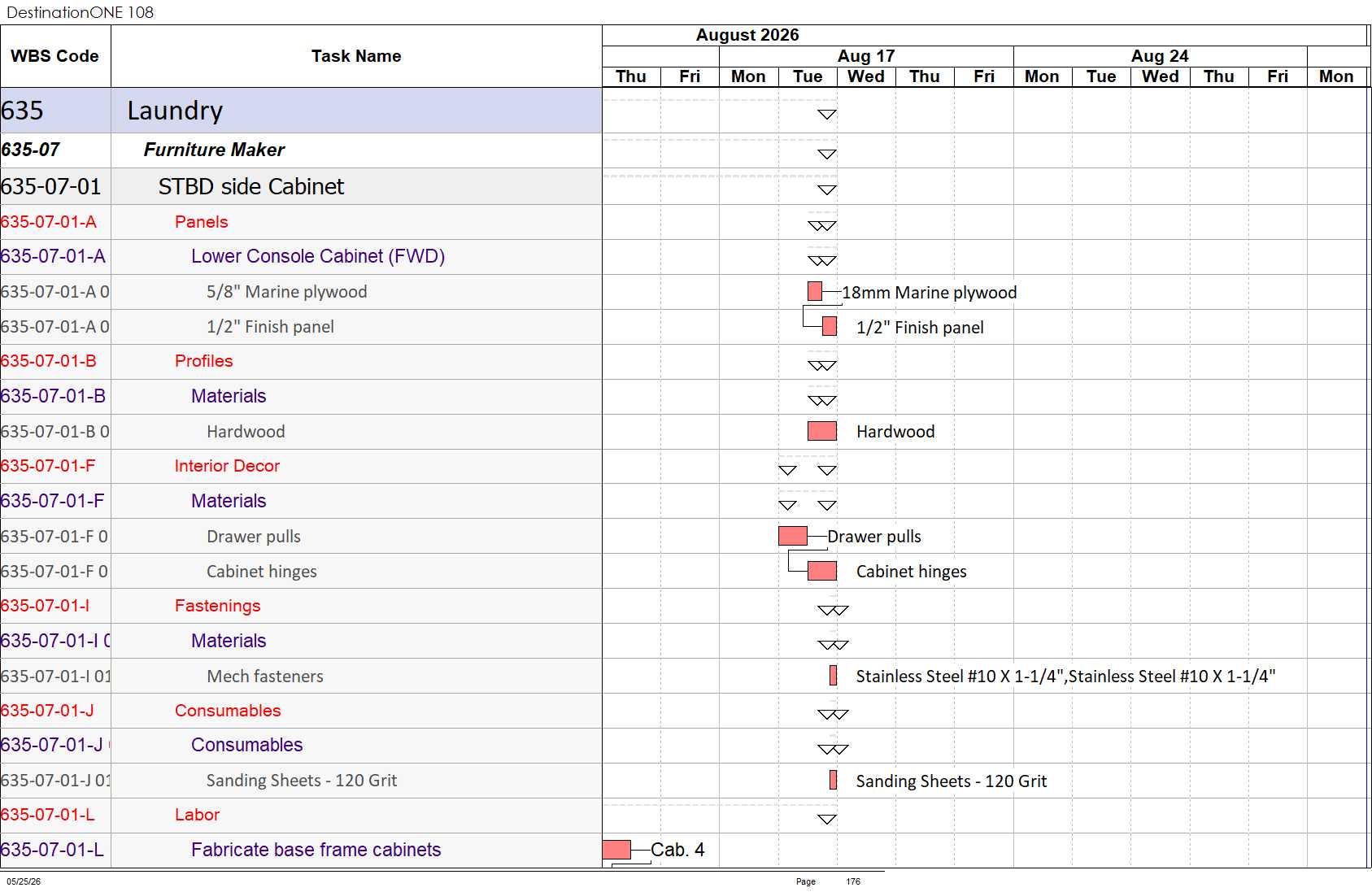This screenshot has width=1372, height=892.
Task: Select the STBD side Cabinet row
Action: point(301,186)
